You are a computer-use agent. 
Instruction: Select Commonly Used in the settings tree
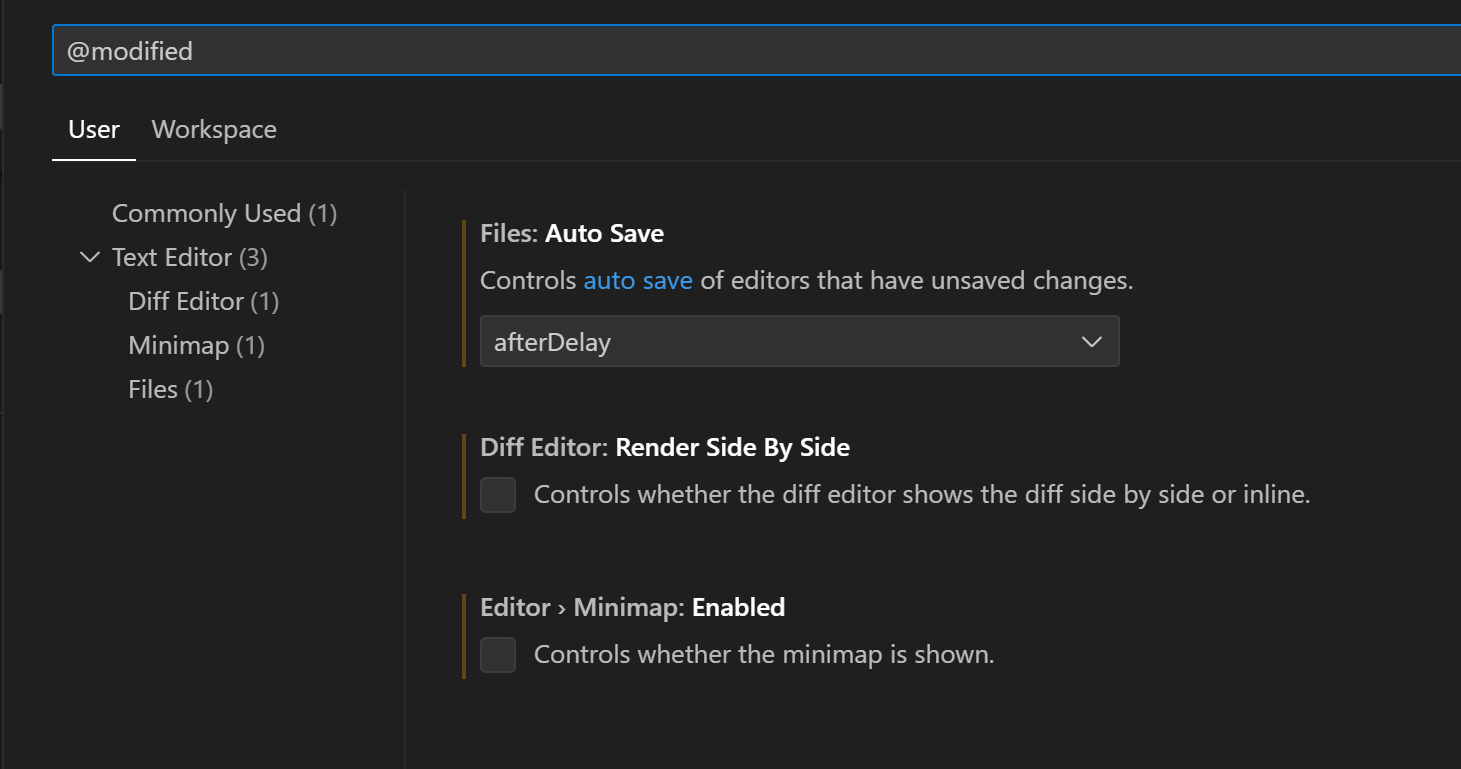point(224,213)
